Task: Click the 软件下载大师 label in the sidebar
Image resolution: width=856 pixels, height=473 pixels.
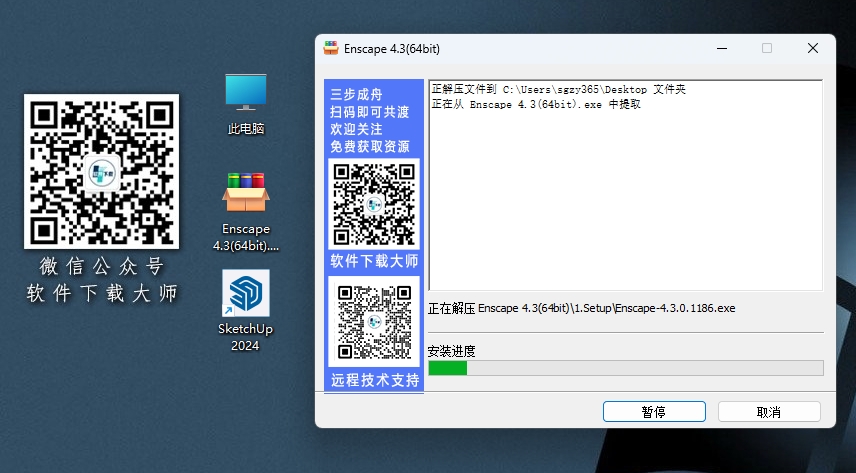Action: [x=374, y=261]
